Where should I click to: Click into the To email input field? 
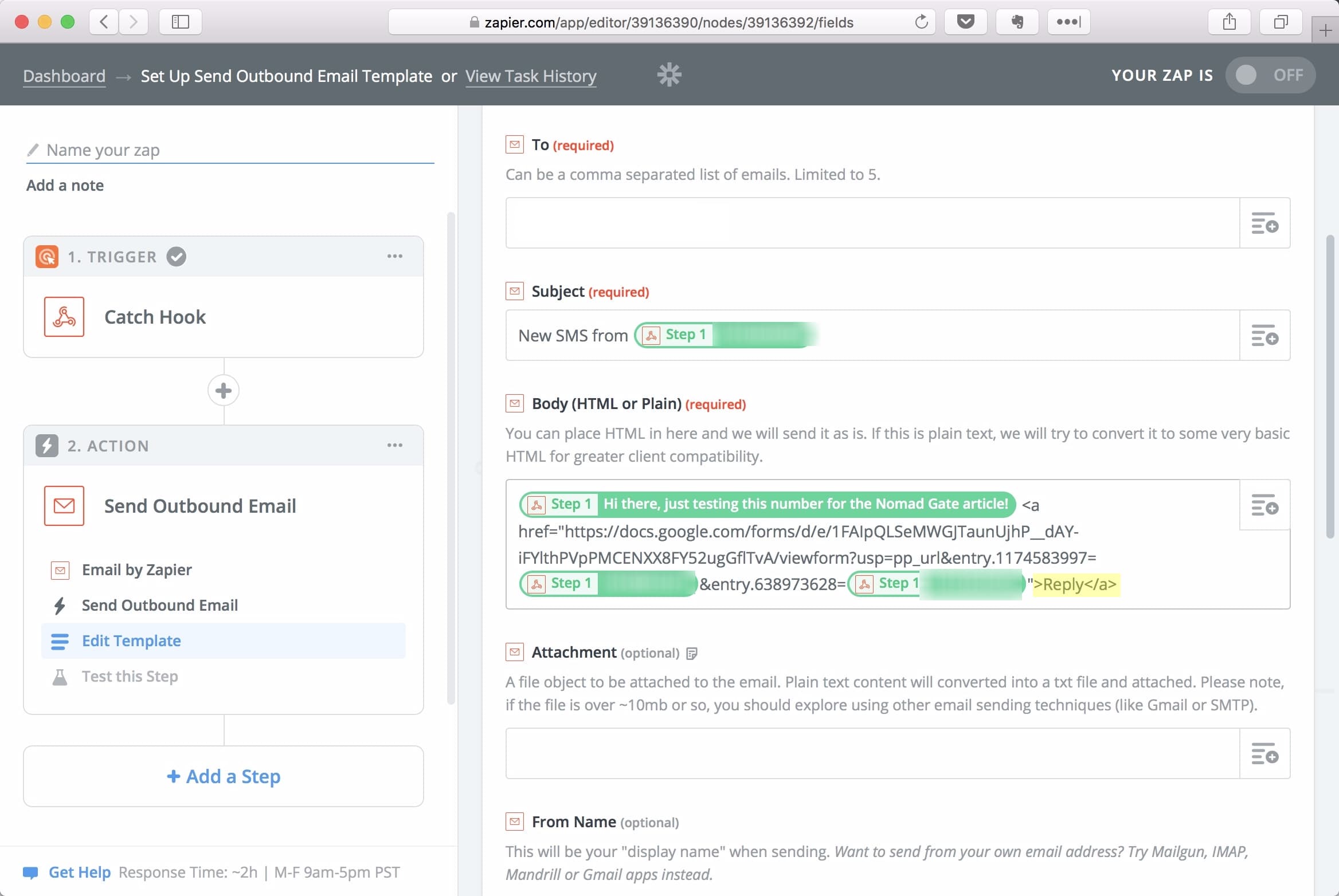click(872, 223)
